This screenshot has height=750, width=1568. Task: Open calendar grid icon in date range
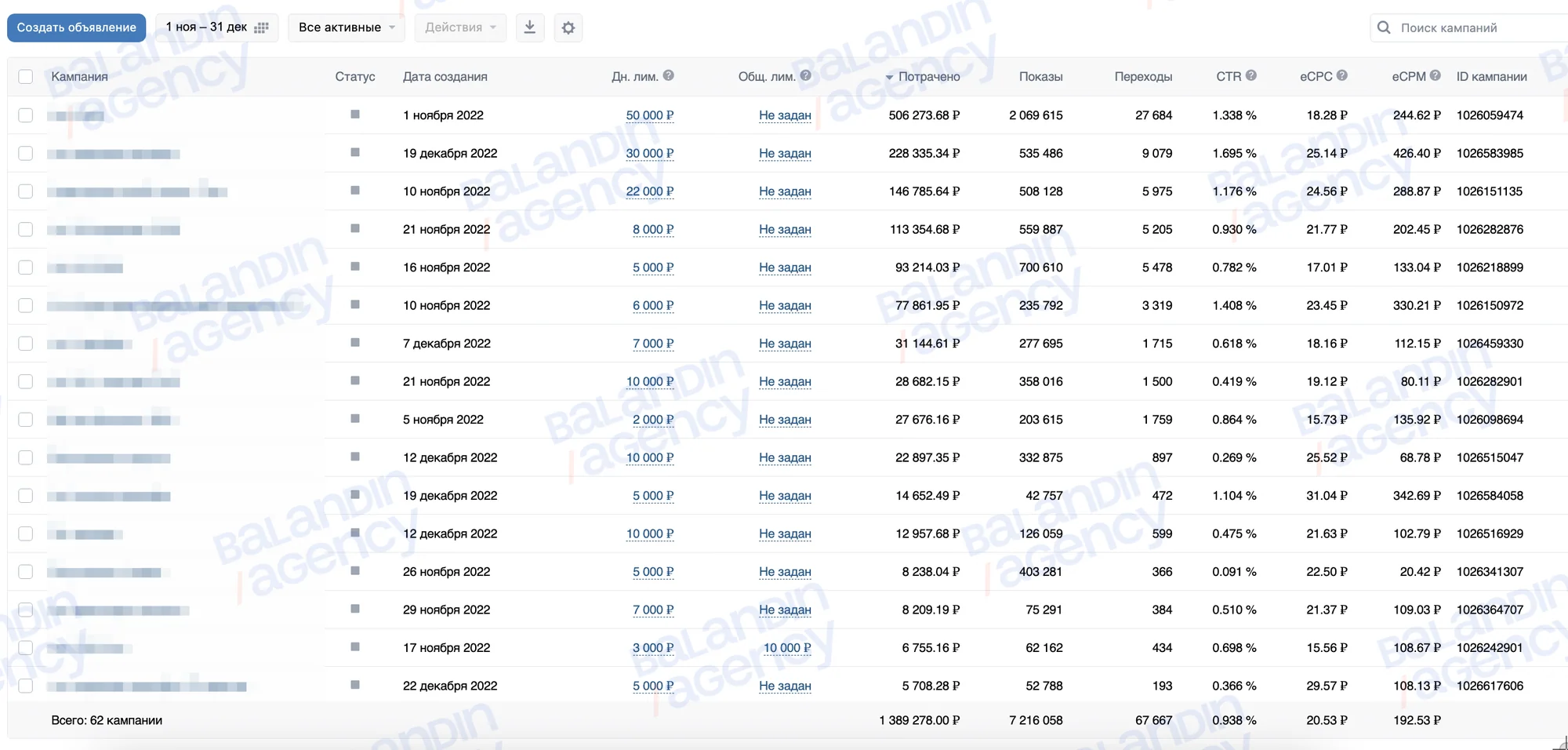262,27
